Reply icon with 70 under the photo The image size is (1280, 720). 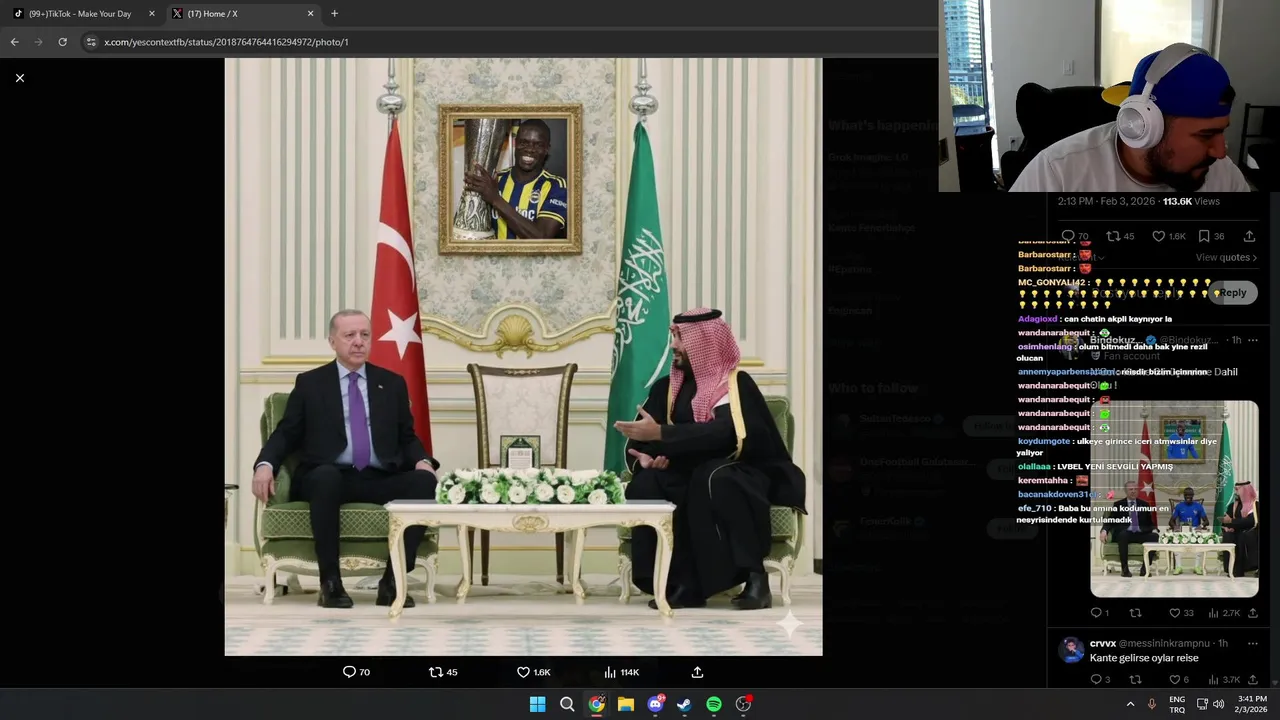[356, 672]
